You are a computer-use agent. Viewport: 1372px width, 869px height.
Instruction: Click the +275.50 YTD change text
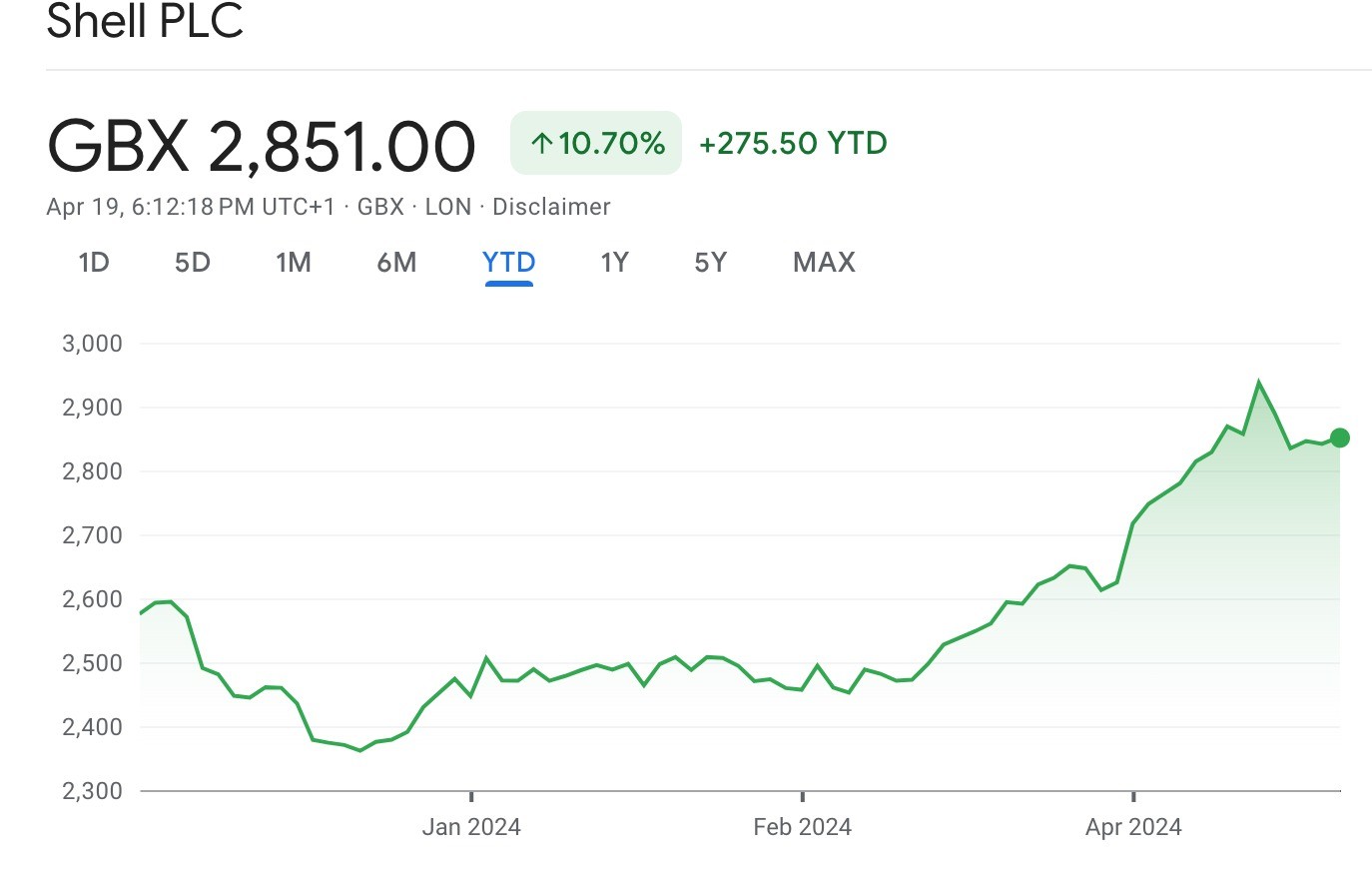[x=793, y=144]
